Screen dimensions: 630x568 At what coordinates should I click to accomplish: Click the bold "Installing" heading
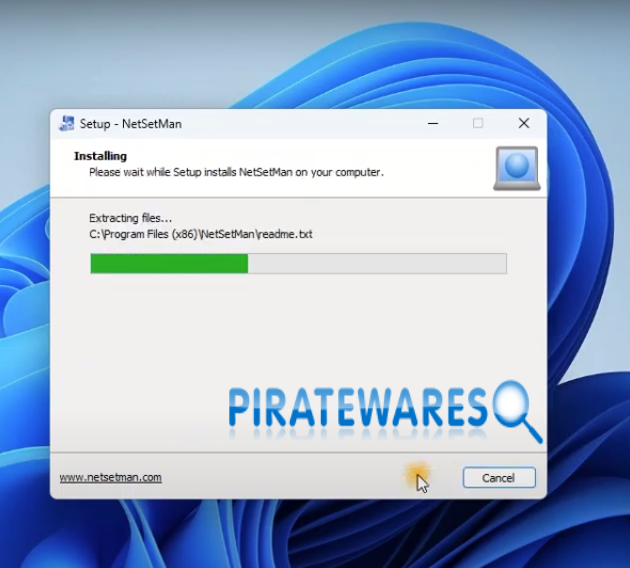coord(100,156)
